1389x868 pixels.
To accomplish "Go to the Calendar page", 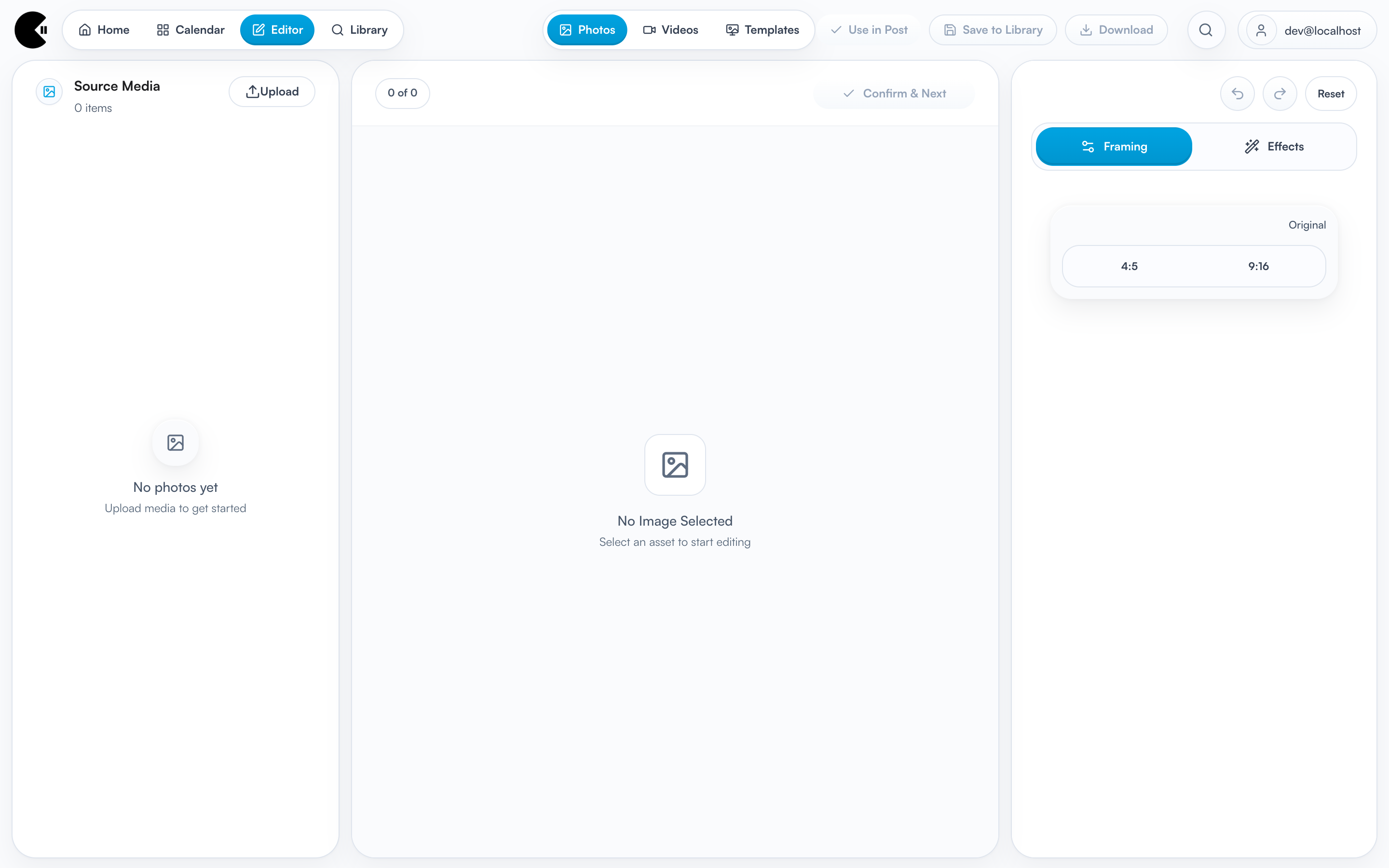I will point(191,30).
